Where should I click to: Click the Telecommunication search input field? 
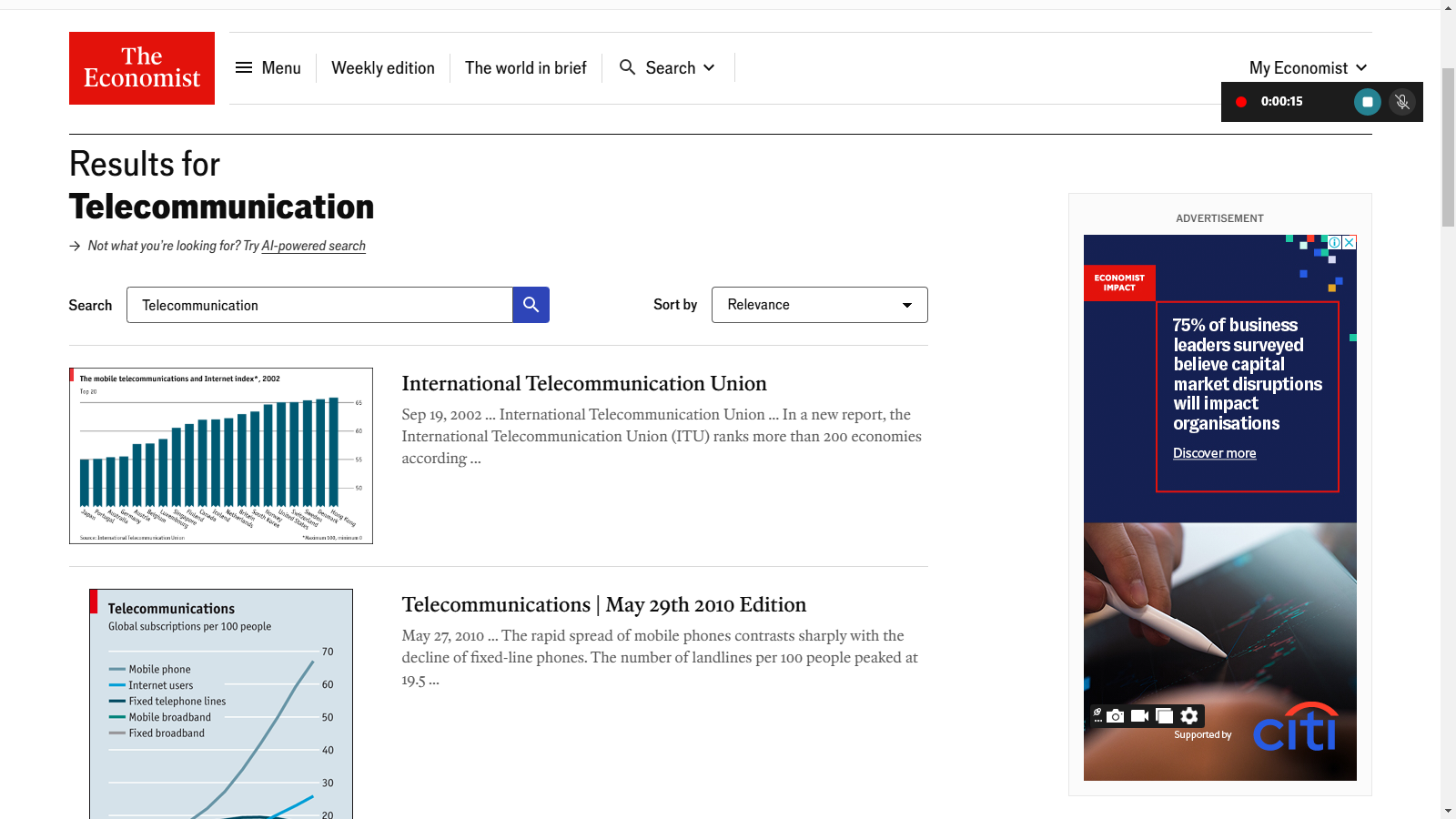point(318,305)
